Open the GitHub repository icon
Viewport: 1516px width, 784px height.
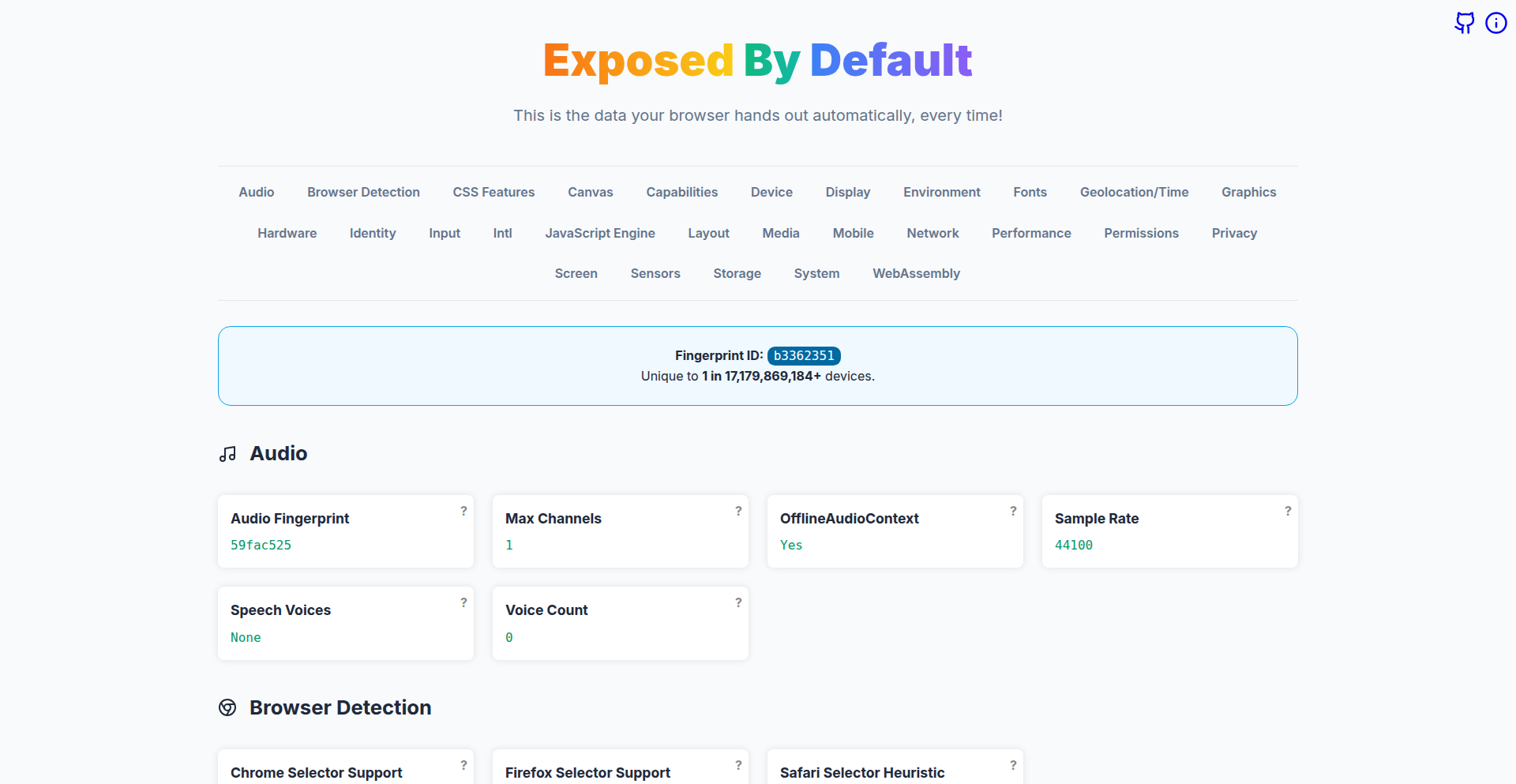coord(1464,23)
